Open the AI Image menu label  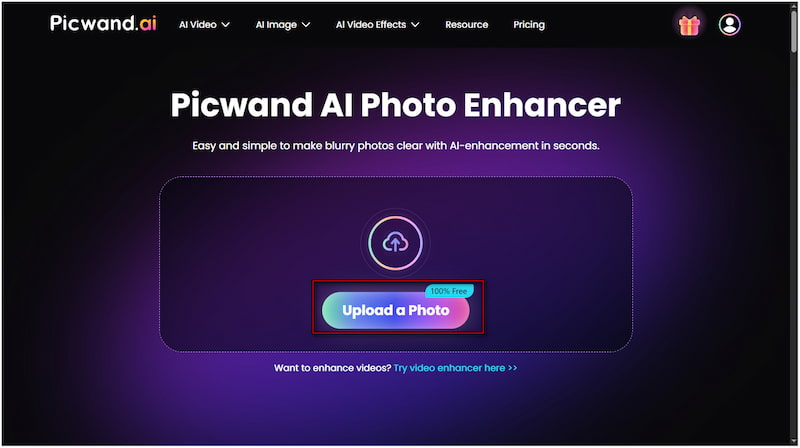(276, 24)
